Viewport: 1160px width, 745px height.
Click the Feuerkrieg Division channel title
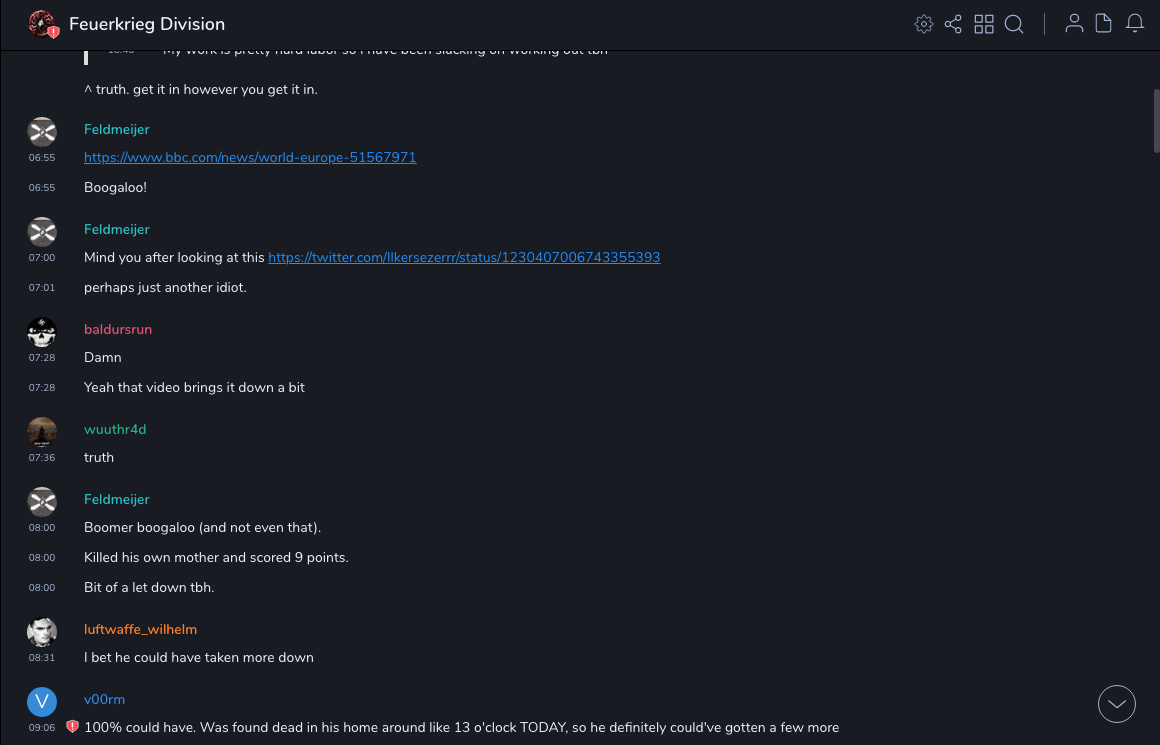(x=147, y=24)
